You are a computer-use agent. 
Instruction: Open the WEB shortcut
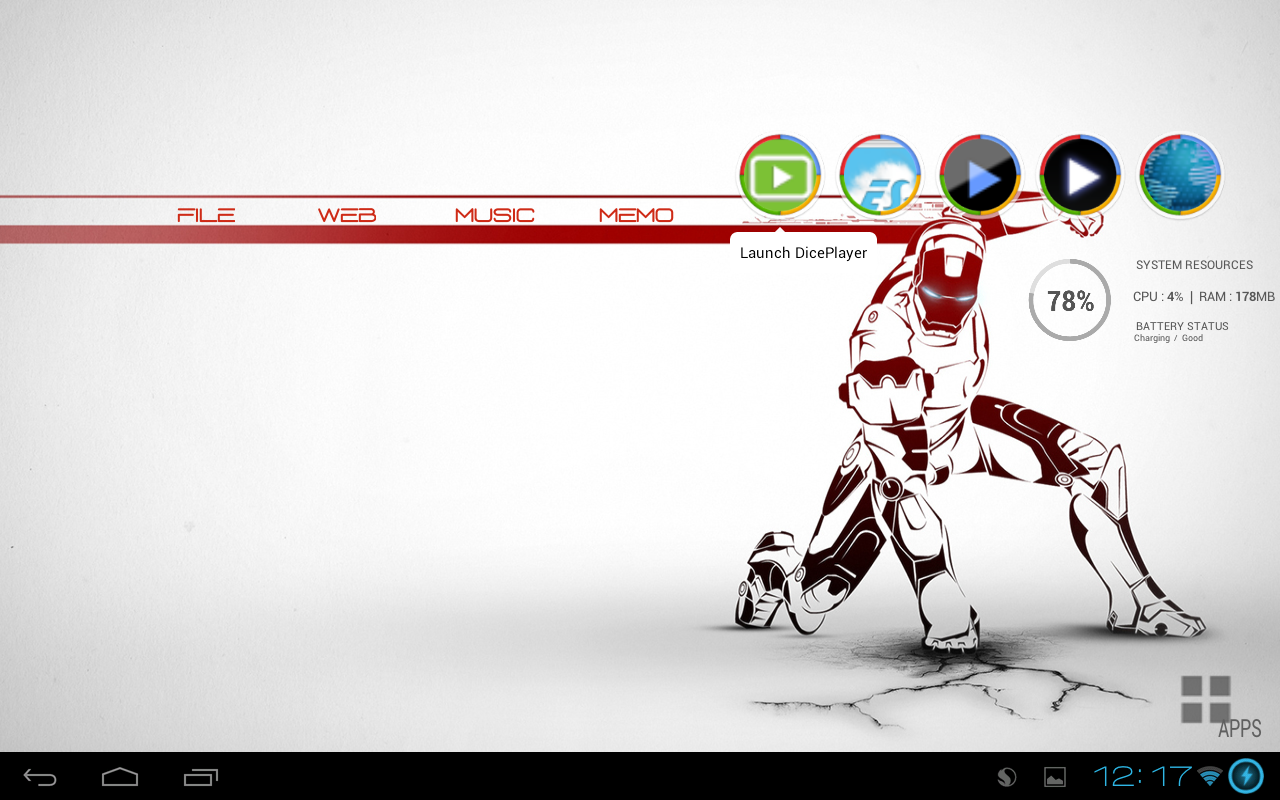tap(347, 215)
